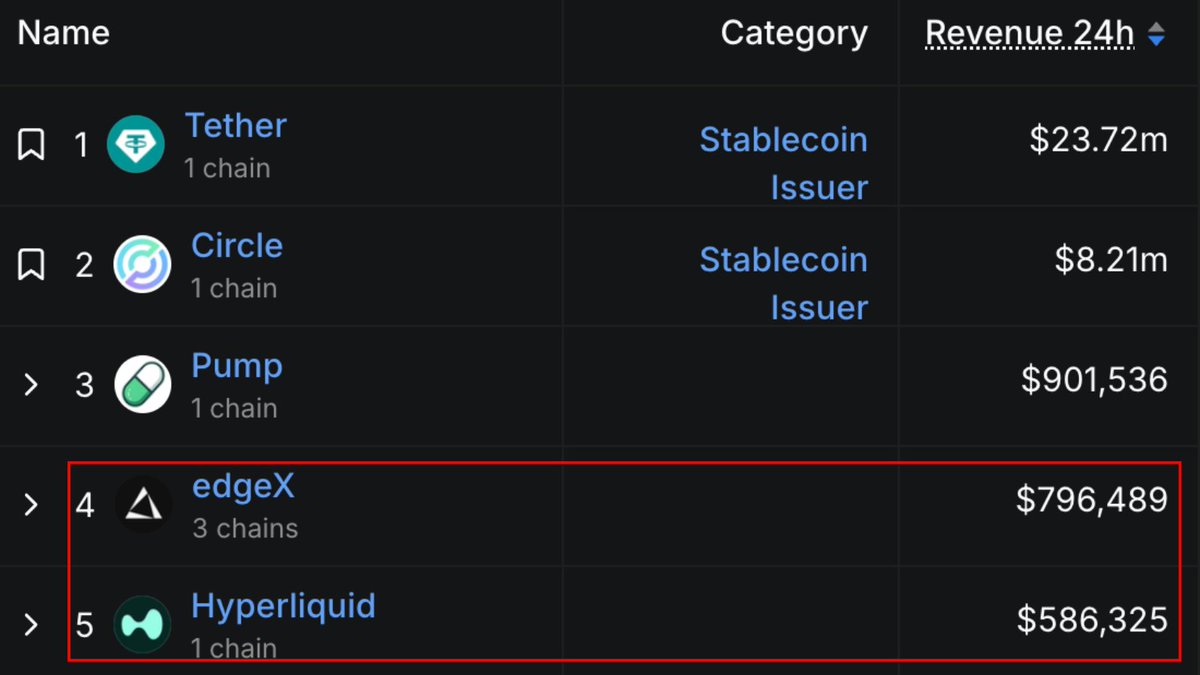The height and width of the screenshot is (675, 1200).
Task: Click the sort arrows beside Revenue 24h
Action: pyautogui.click(x=1158, y=32)
